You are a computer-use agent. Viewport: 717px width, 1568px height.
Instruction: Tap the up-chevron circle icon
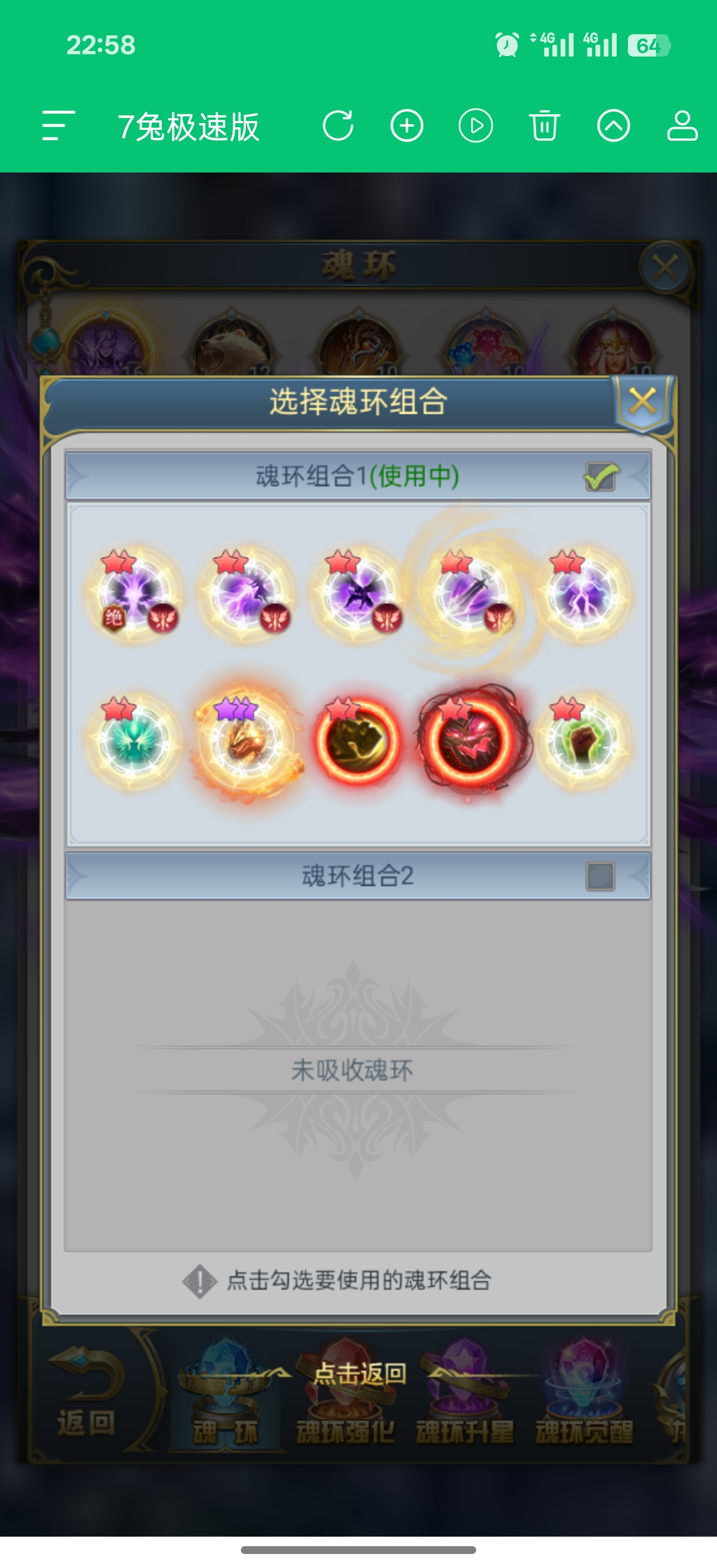(613, 126)
